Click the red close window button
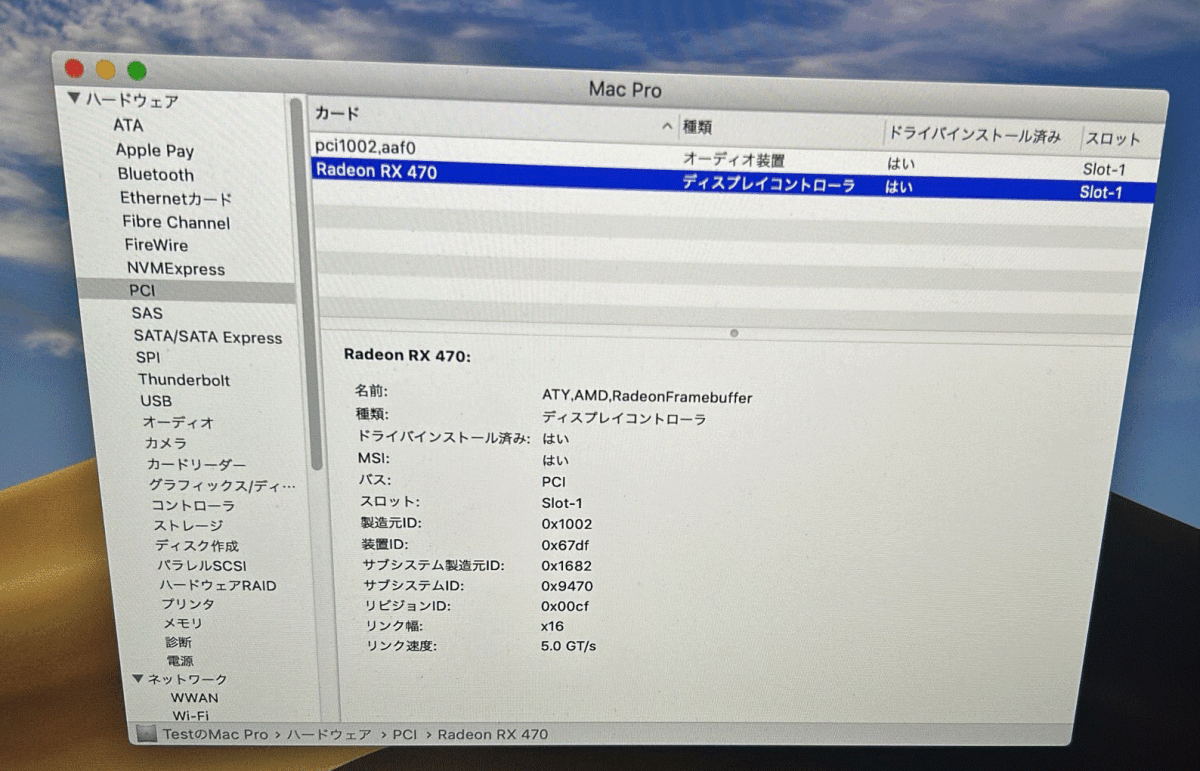This screenshot has height=771, width=1200. click(74, 69)
